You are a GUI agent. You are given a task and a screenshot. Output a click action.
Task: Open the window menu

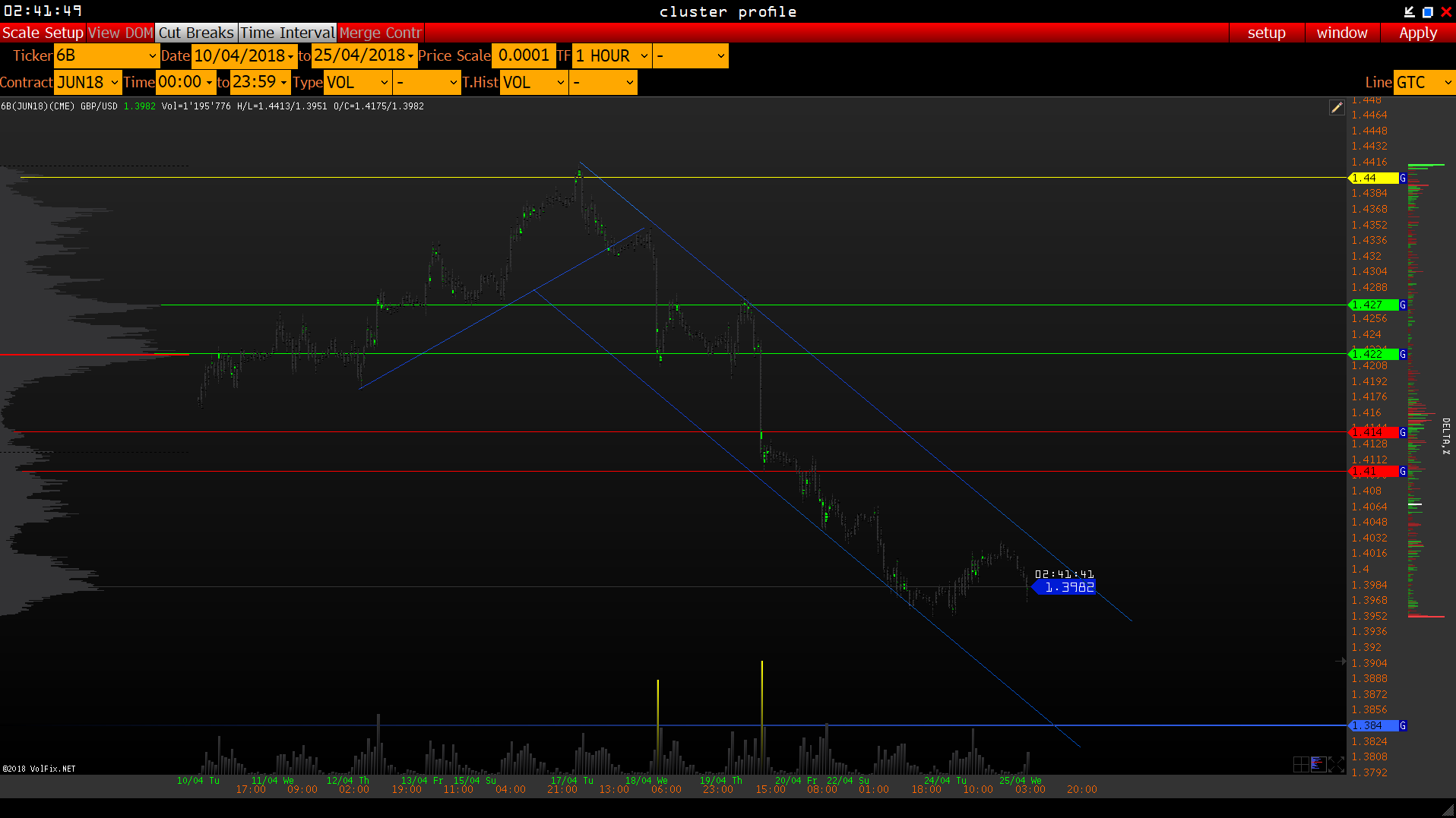pos(1342,33)
